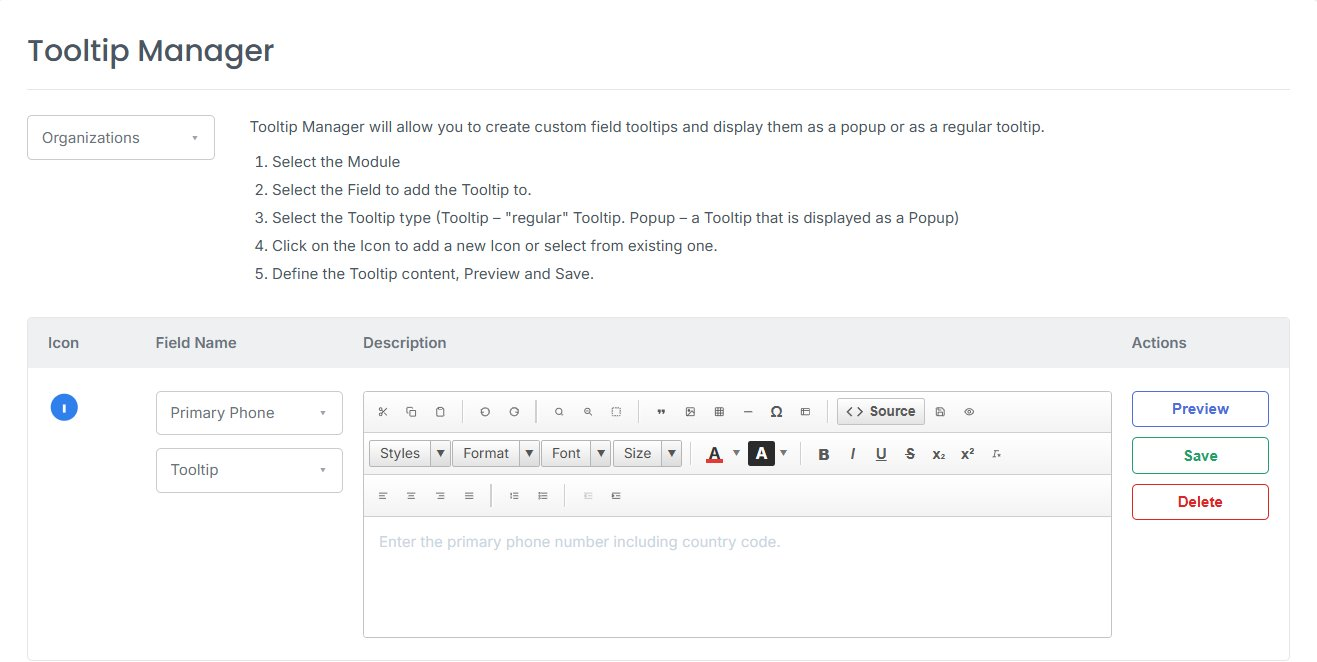Open the Styles menu in the editor
1317x662 pixels.
[410, 454]
